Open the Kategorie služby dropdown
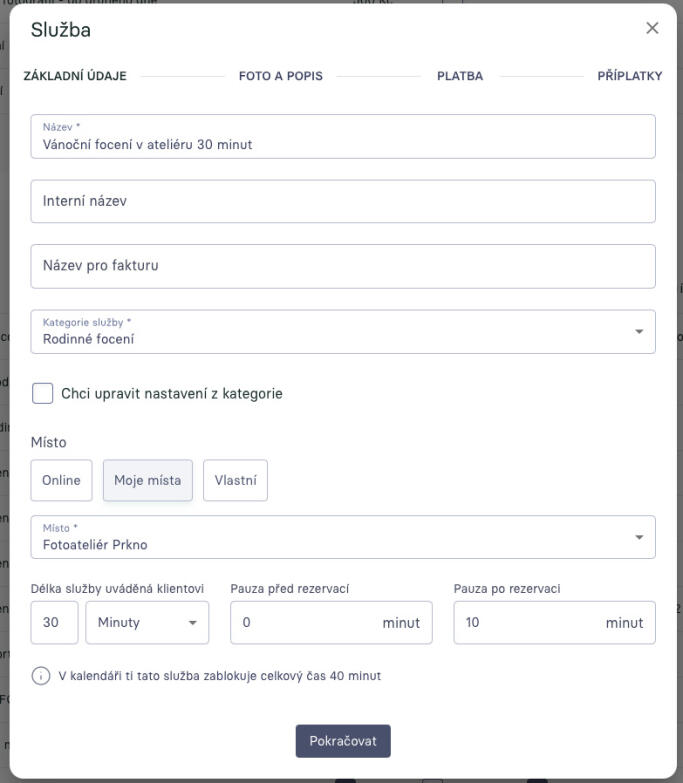Viewport: 683px width, 783px height. coord(343,332)
